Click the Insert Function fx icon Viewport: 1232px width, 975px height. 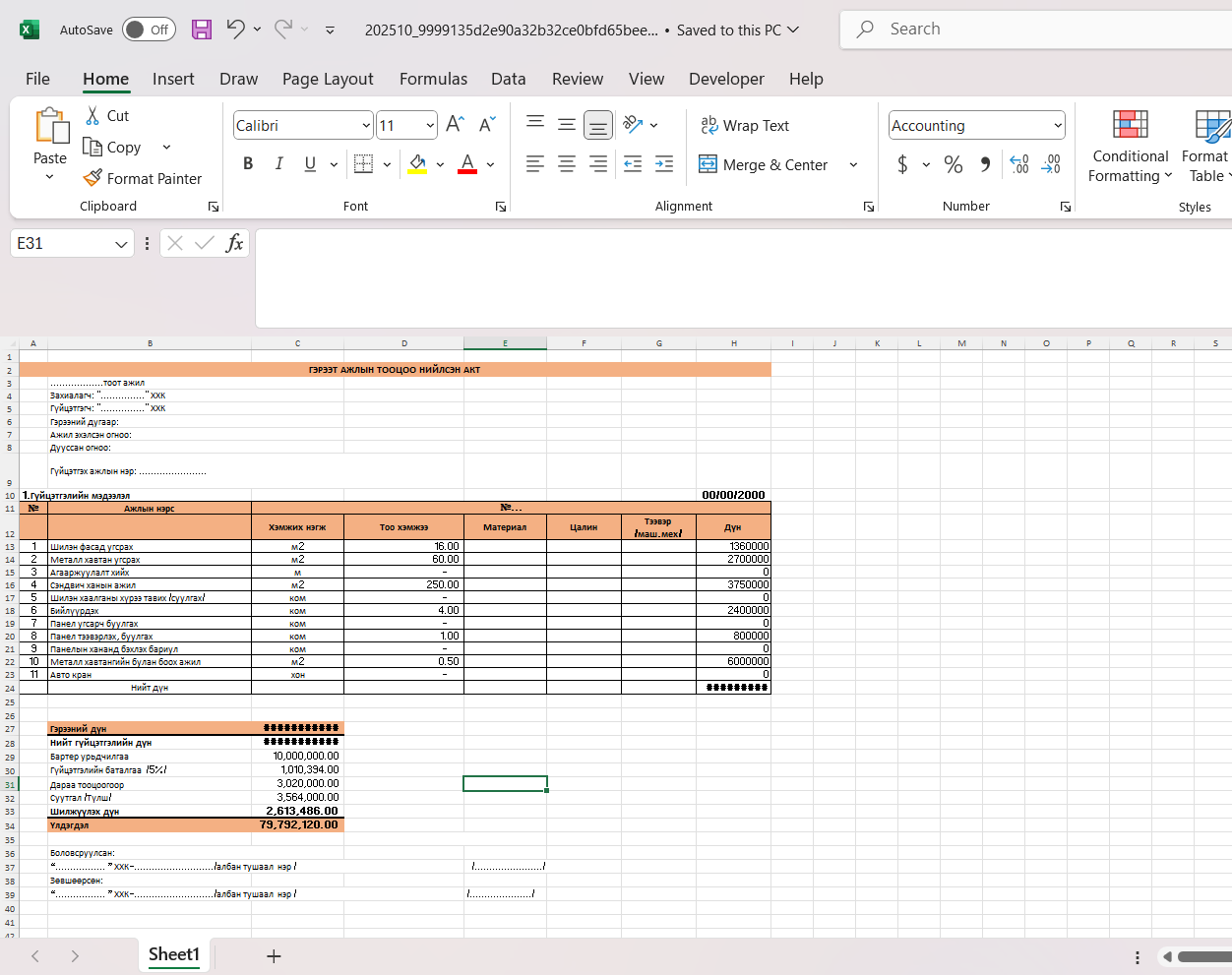point(234,243)
